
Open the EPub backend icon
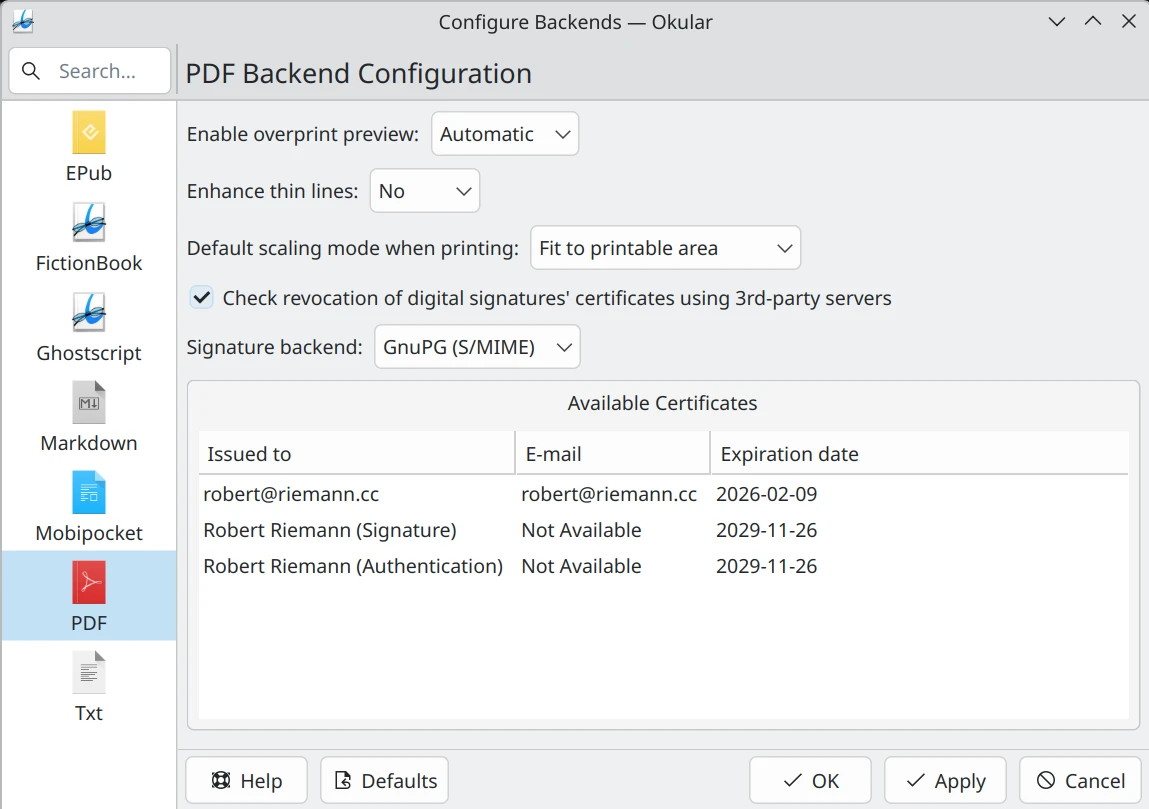[89, 132]
